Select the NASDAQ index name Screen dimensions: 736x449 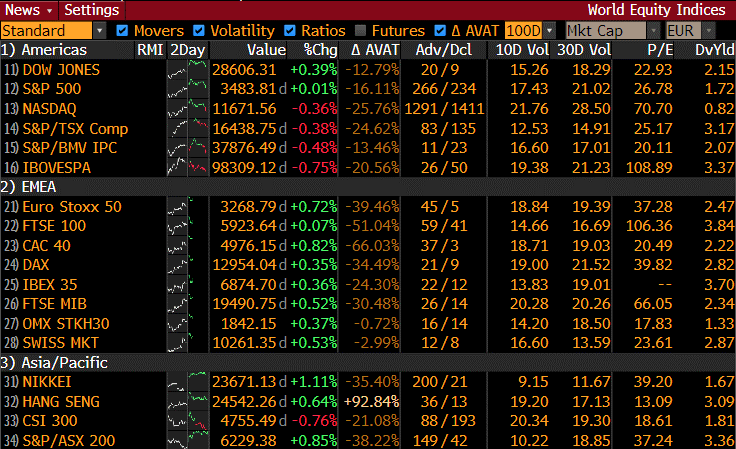(x=49, y=108)
